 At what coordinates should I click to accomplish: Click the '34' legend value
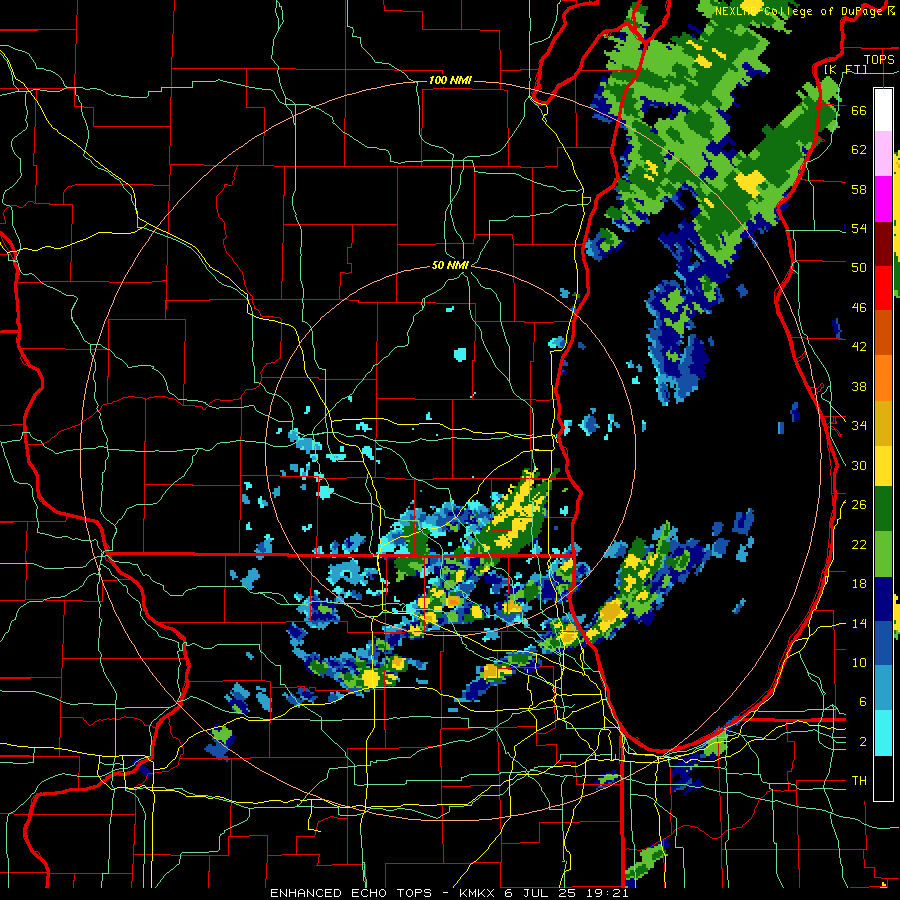(x=859, y=425)
